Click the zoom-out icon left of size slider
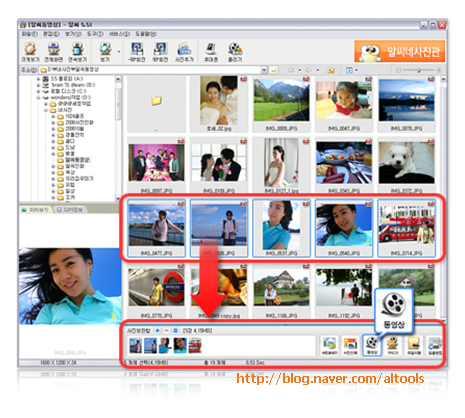Screen dimensions: 465x418 point(398,70)
